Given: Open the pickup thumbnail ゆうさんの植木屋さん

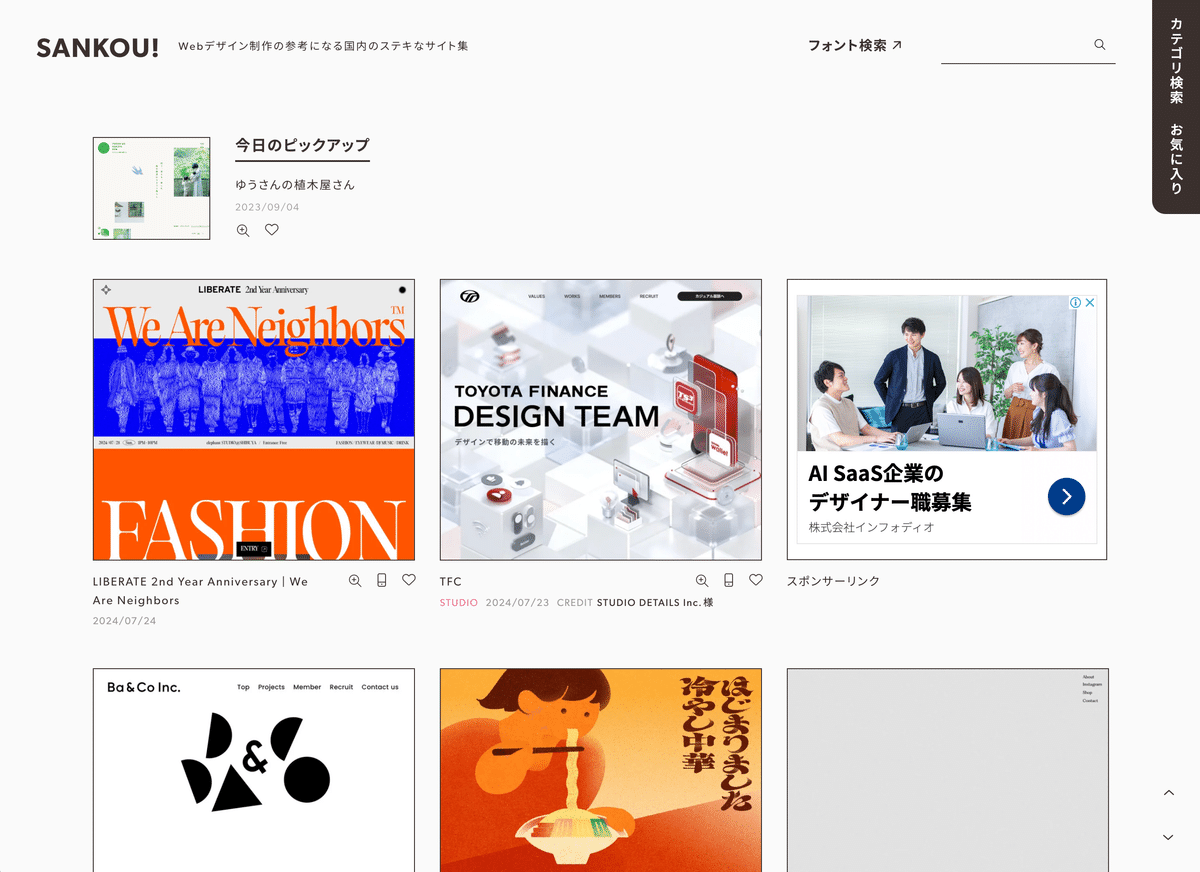Looking at the screenshot, I should coord(151,188).
